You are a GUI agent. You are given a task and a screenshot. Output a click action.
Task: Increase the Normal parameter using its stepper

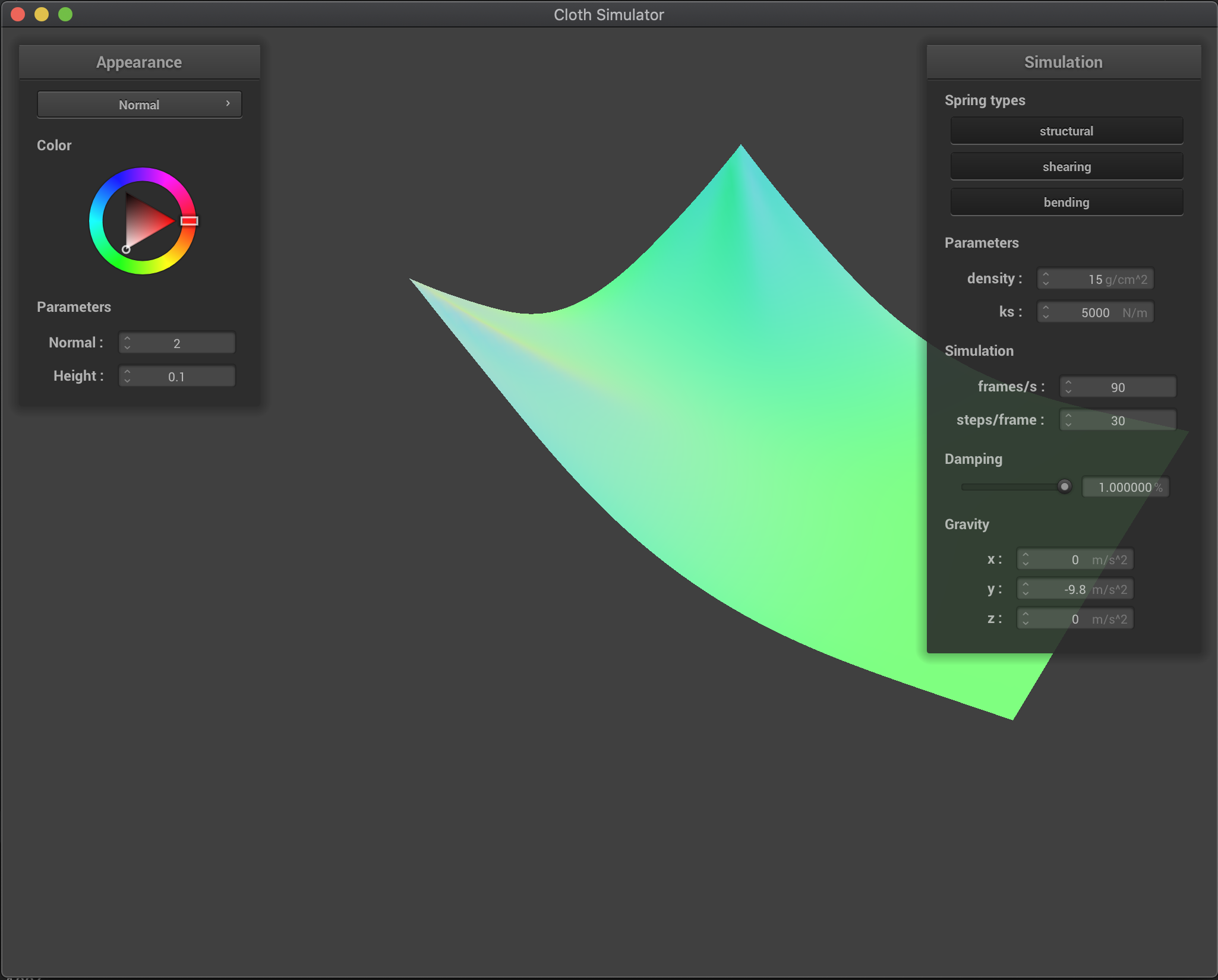click(x=127, y=339)
